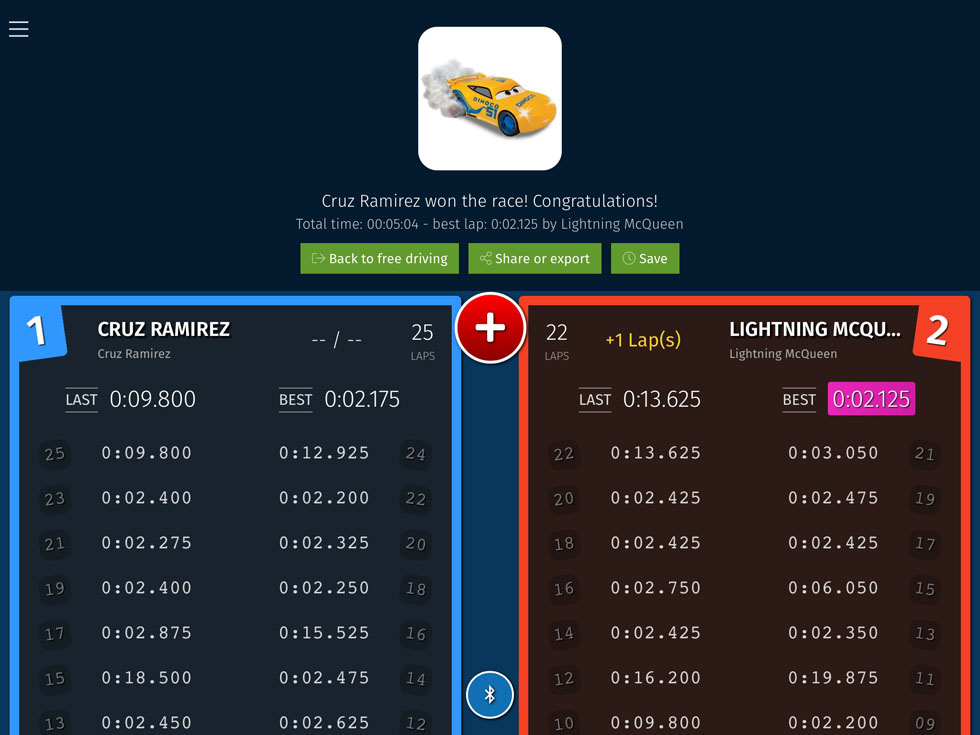Select the red lane 2 badge
The width and height of the screenshot is (980, 735).
pos(937,330)
